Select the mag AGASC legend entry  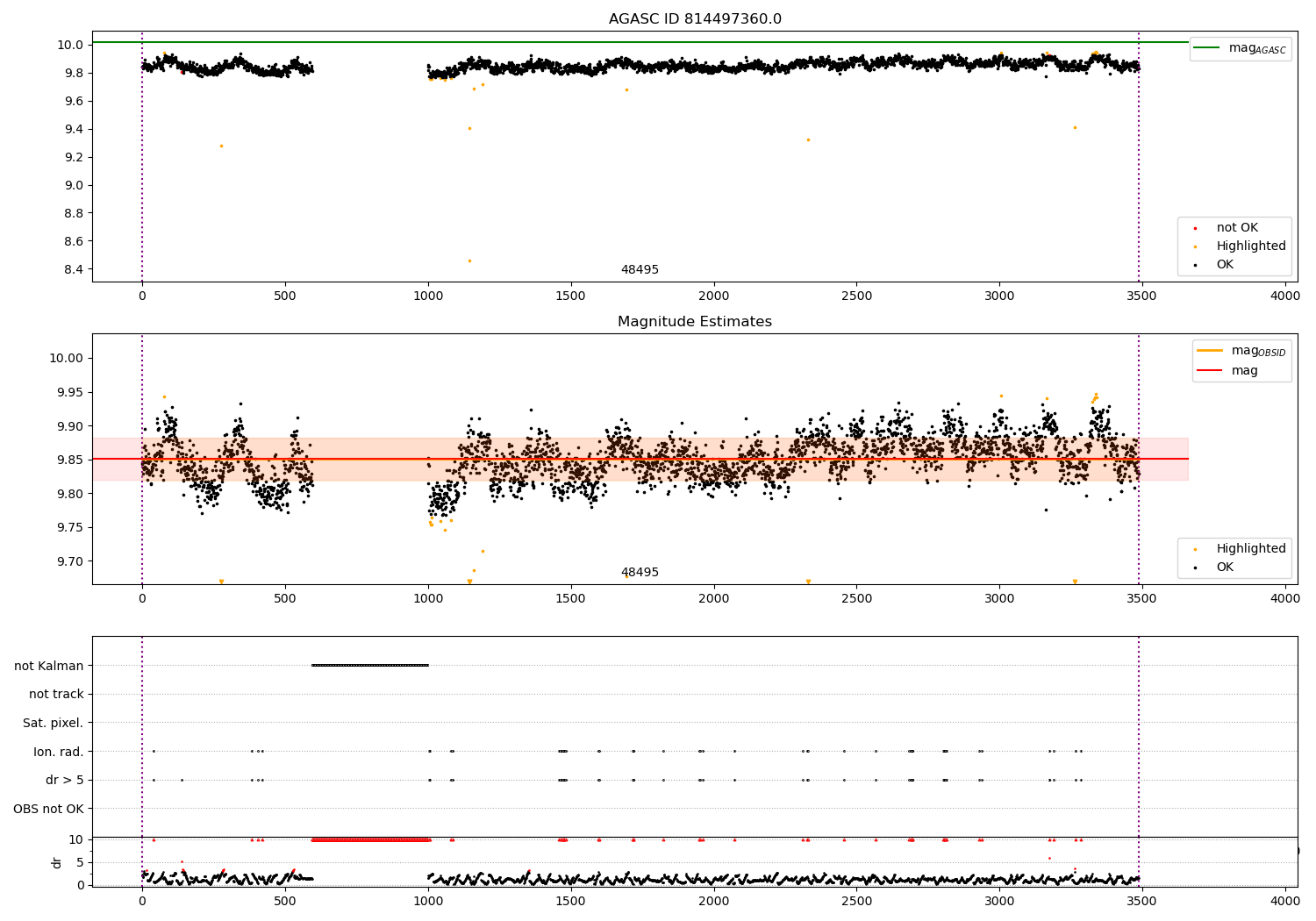coord(1240,48)
